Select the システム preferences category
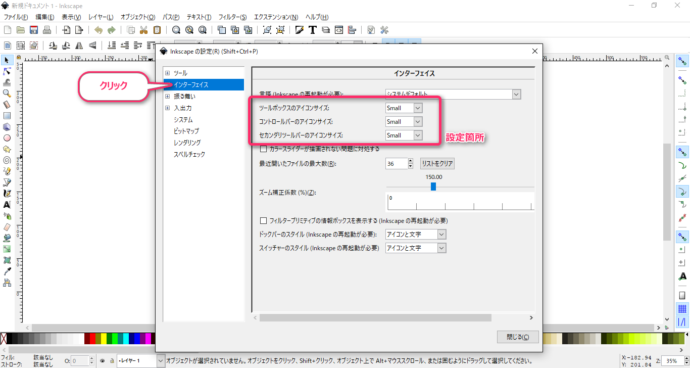The height and width of the screenshot is (368, 690). [183, 120]
